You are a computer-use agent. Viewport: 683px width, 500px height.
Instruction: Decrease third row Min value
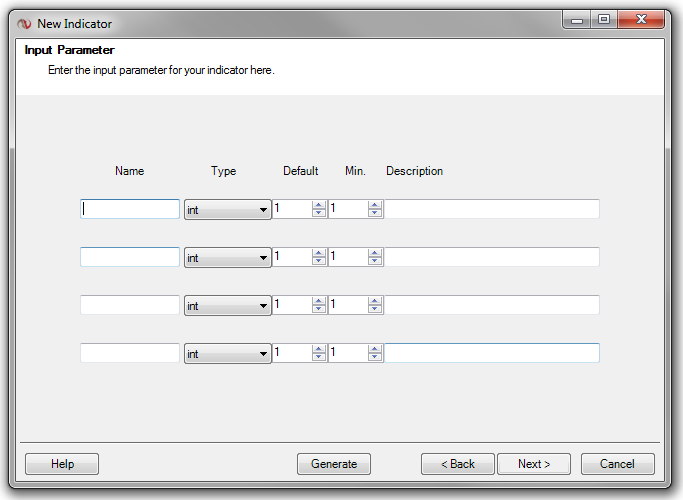coord(375,308)
